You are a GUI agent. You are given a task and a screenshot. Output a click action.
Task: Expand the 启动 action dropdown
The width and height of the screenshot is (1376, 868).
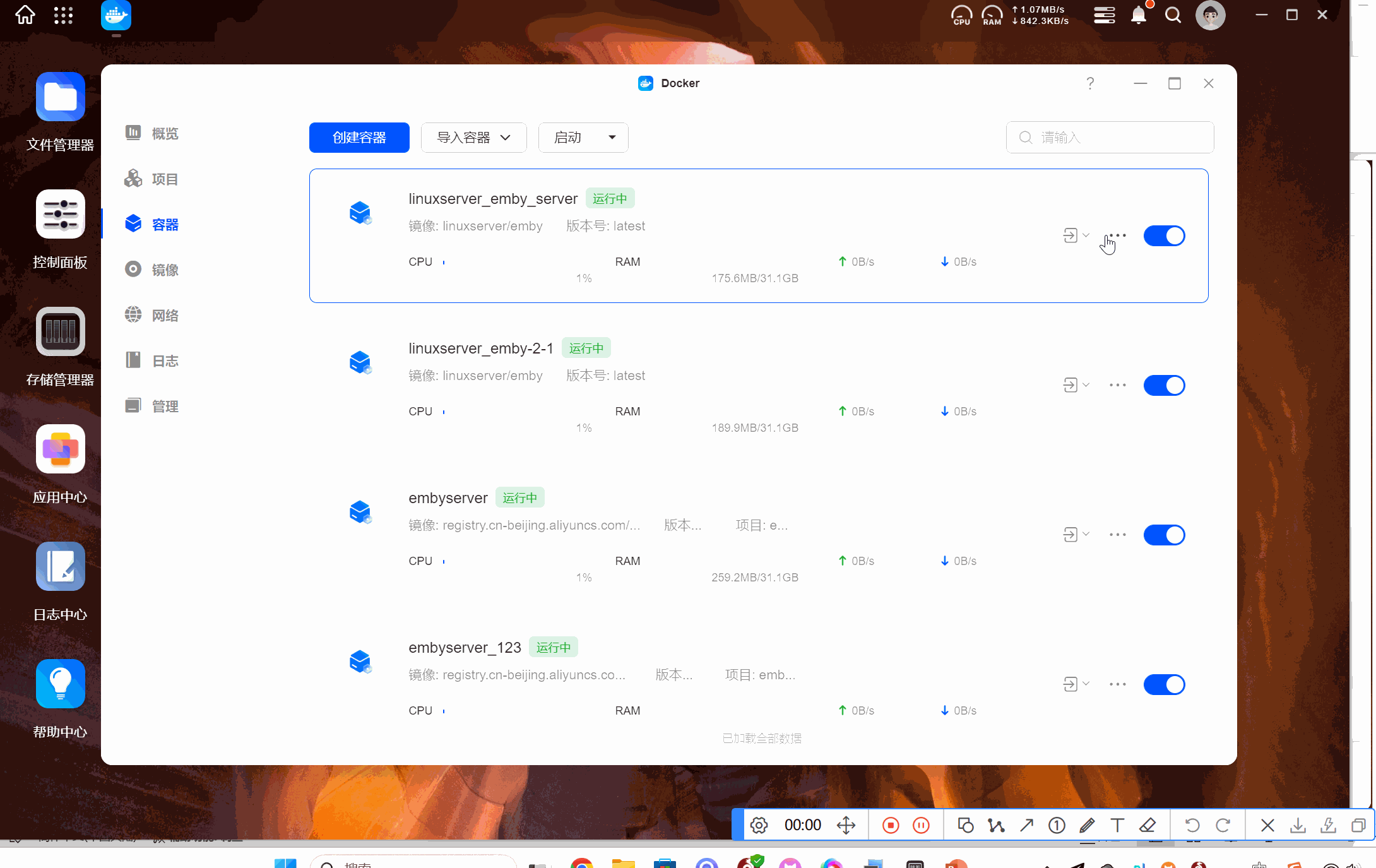pyautogui.click(x=583, y=138)
